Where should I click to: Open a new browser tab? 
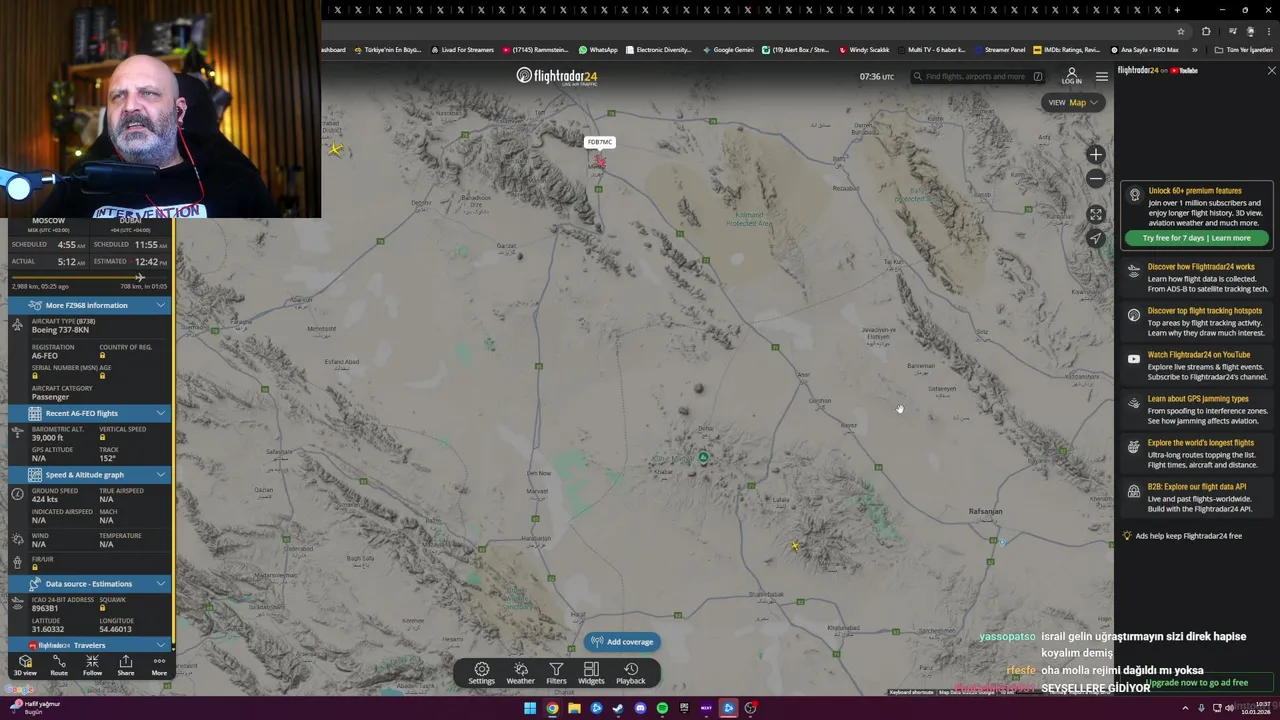(1178, 10)
